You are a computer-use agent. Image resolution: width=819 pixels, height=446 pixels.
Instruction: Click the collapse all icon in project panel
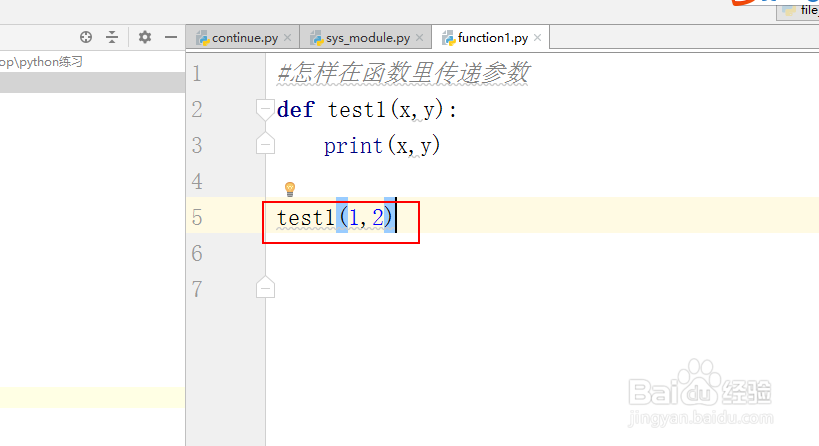(112, 37)
